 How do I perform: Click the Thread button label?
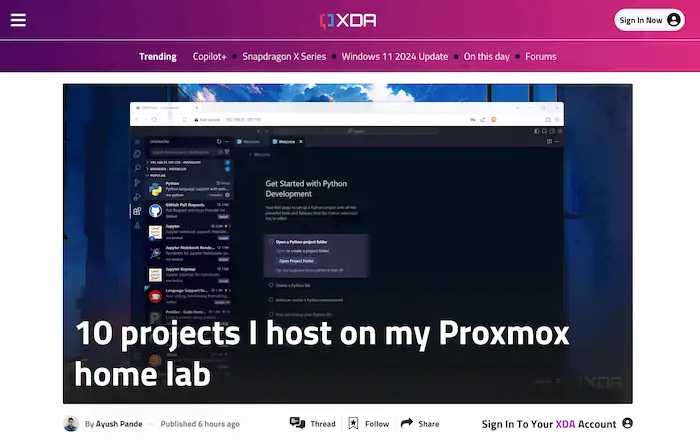coord(323,424)
